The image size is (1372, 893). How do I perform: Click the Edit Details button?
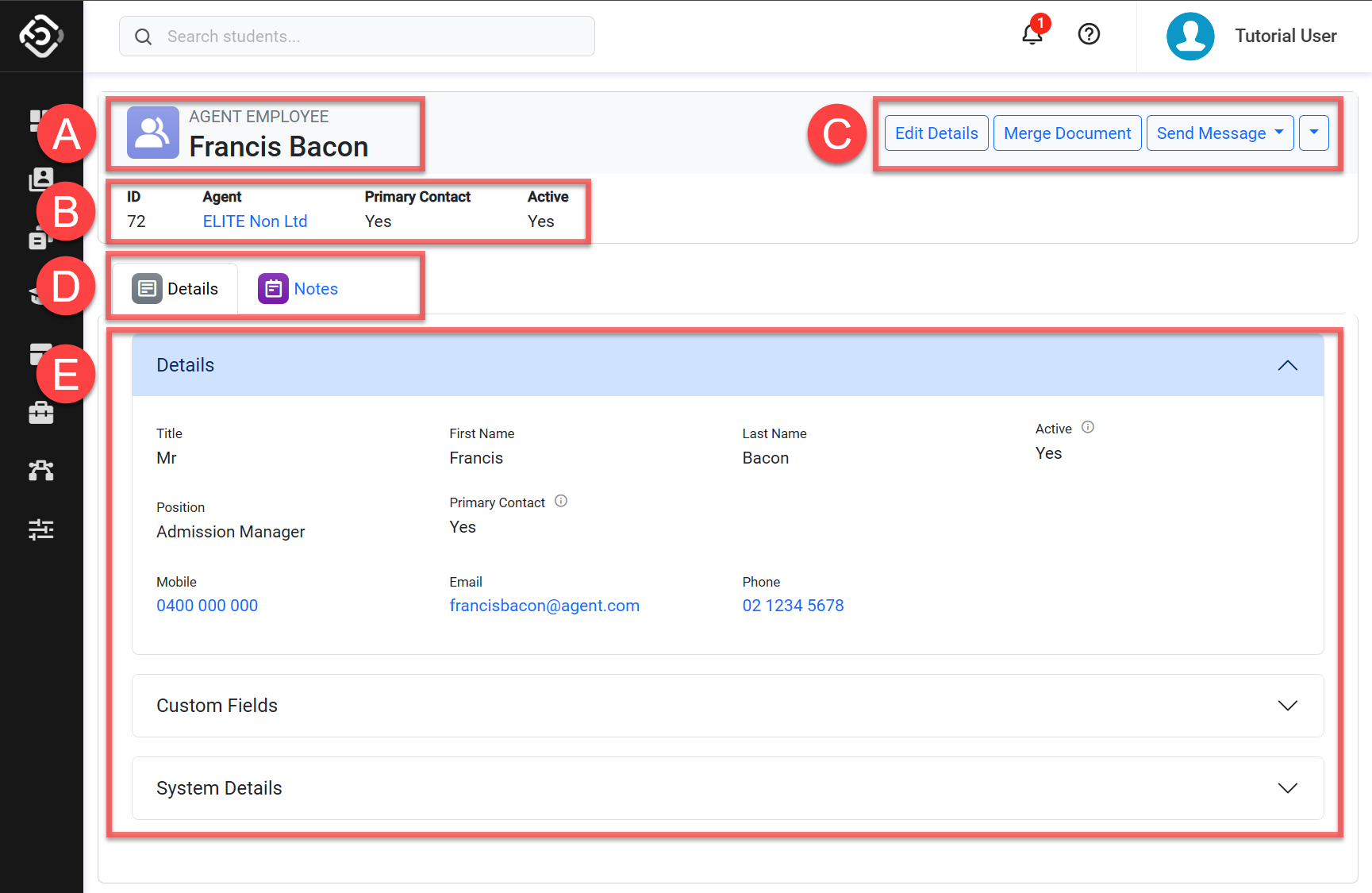click(936, 133)
